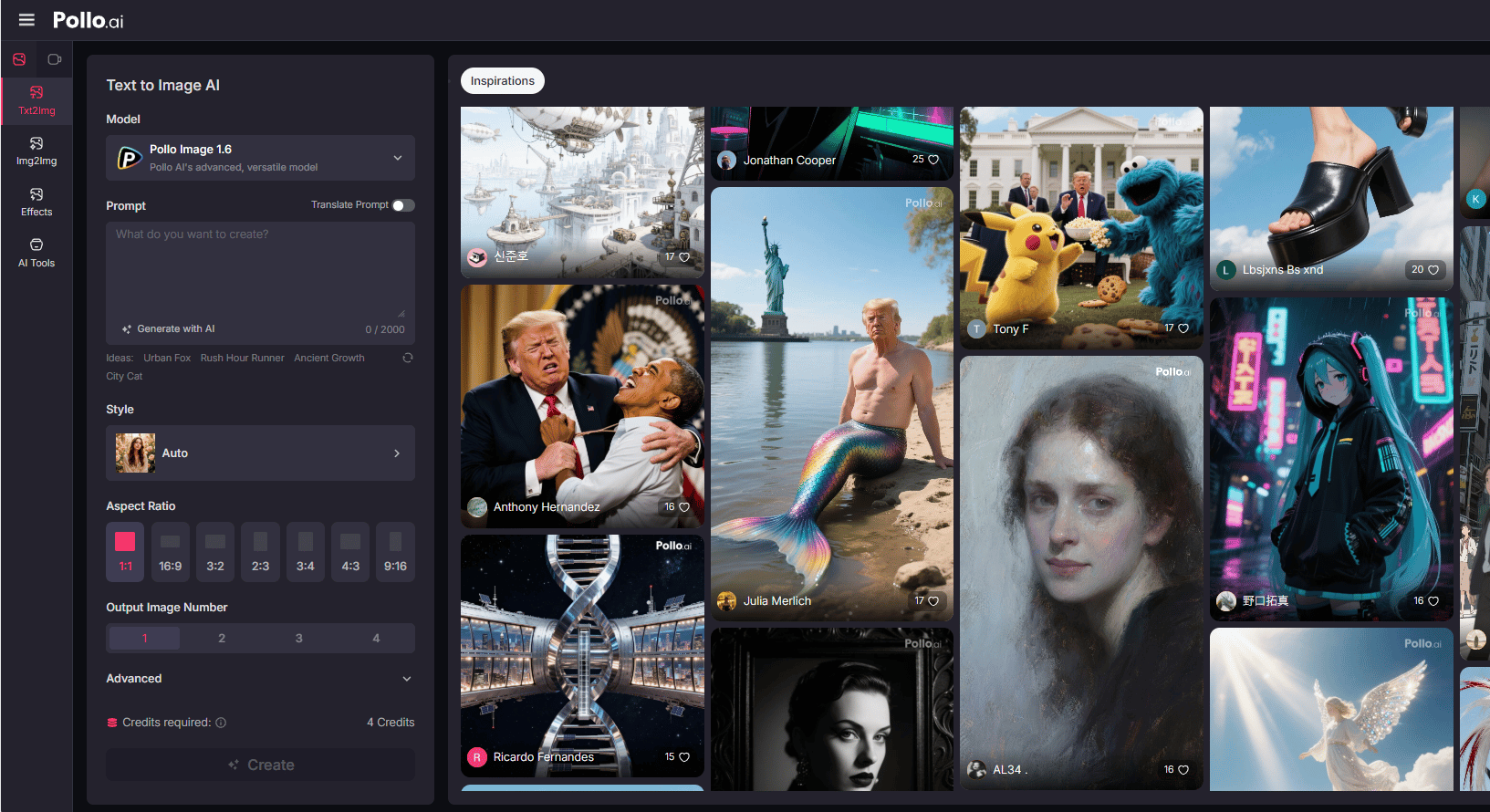Set output image number to 4
The width and height of the screenshot is (1490, 812).
tap(376, 638)
